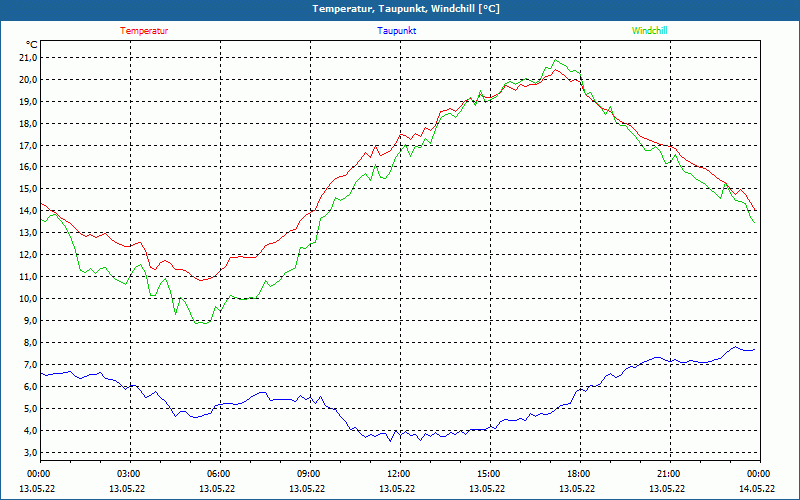
Task: Click the 9,0 y-axis value
Action: point(31,320)
